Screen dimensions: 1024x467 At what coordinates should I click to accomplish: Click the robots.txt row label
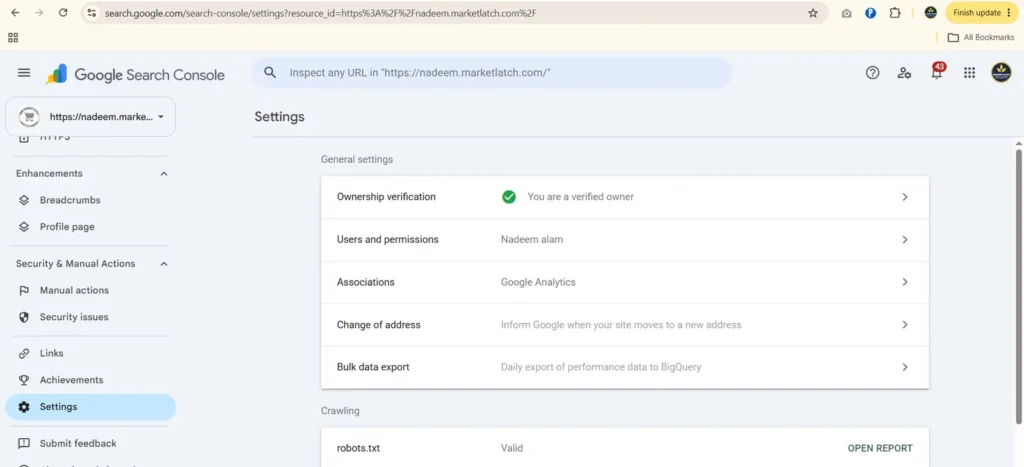pos(358,448)
